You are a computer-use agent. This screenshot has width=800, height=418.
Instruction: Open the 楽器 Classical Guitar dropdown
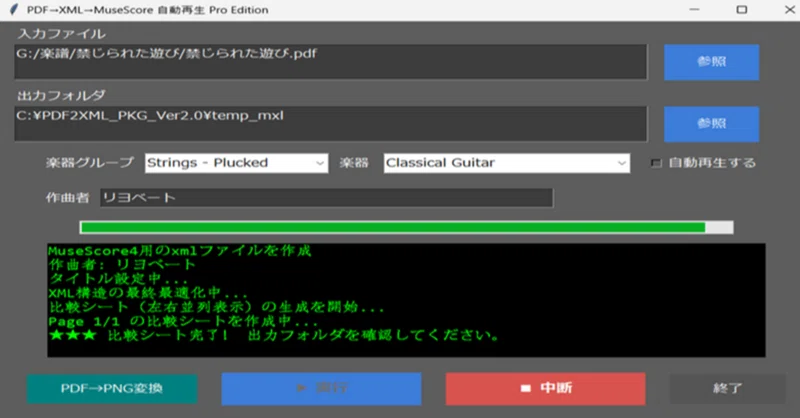coord(507,163)
